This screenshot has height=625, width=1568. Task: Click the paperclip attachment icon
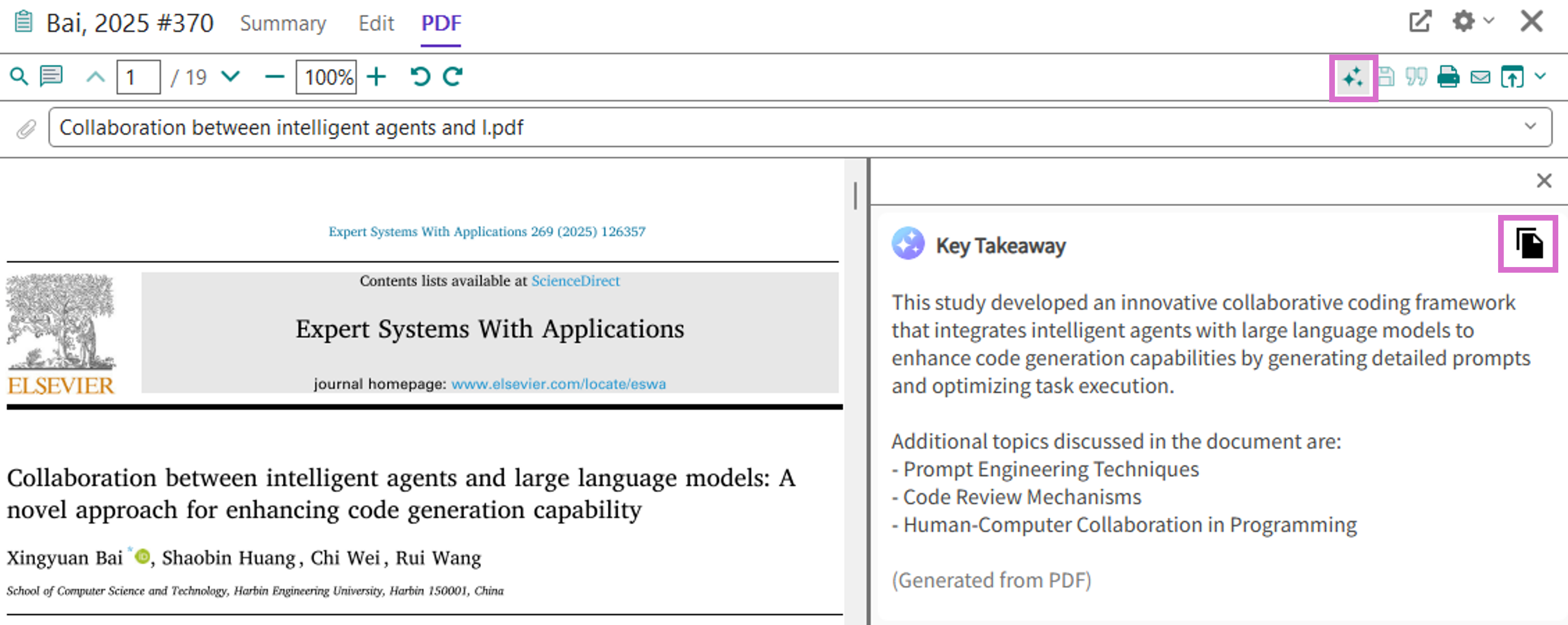25,128
